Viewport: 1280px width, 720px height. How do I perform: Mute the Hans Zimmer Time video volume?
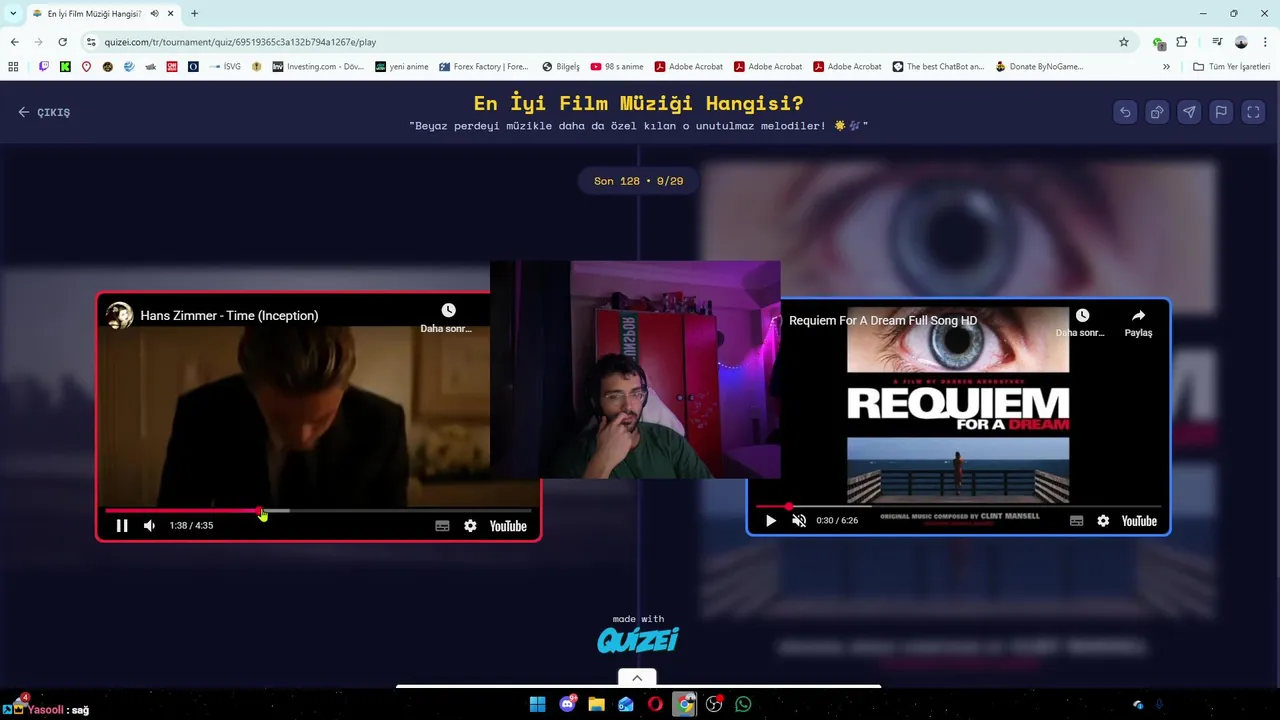149,526
